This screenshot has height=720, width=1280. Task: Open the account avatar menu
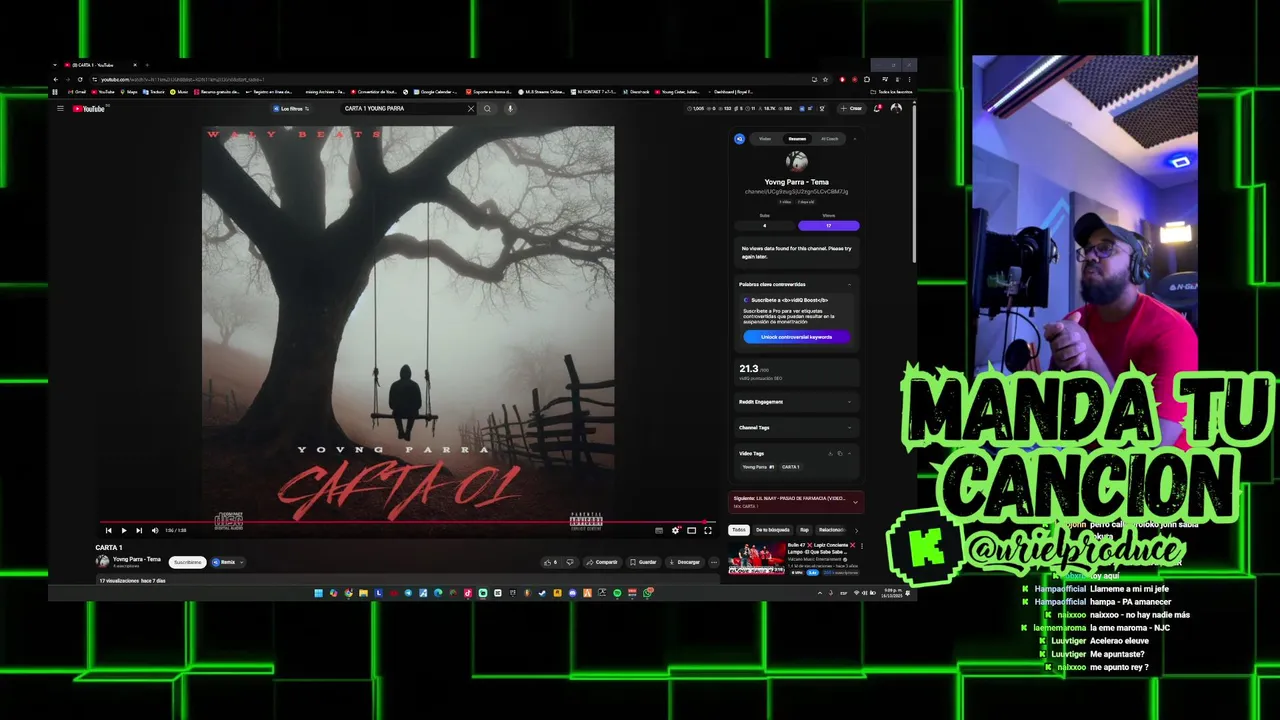(896, 108)
